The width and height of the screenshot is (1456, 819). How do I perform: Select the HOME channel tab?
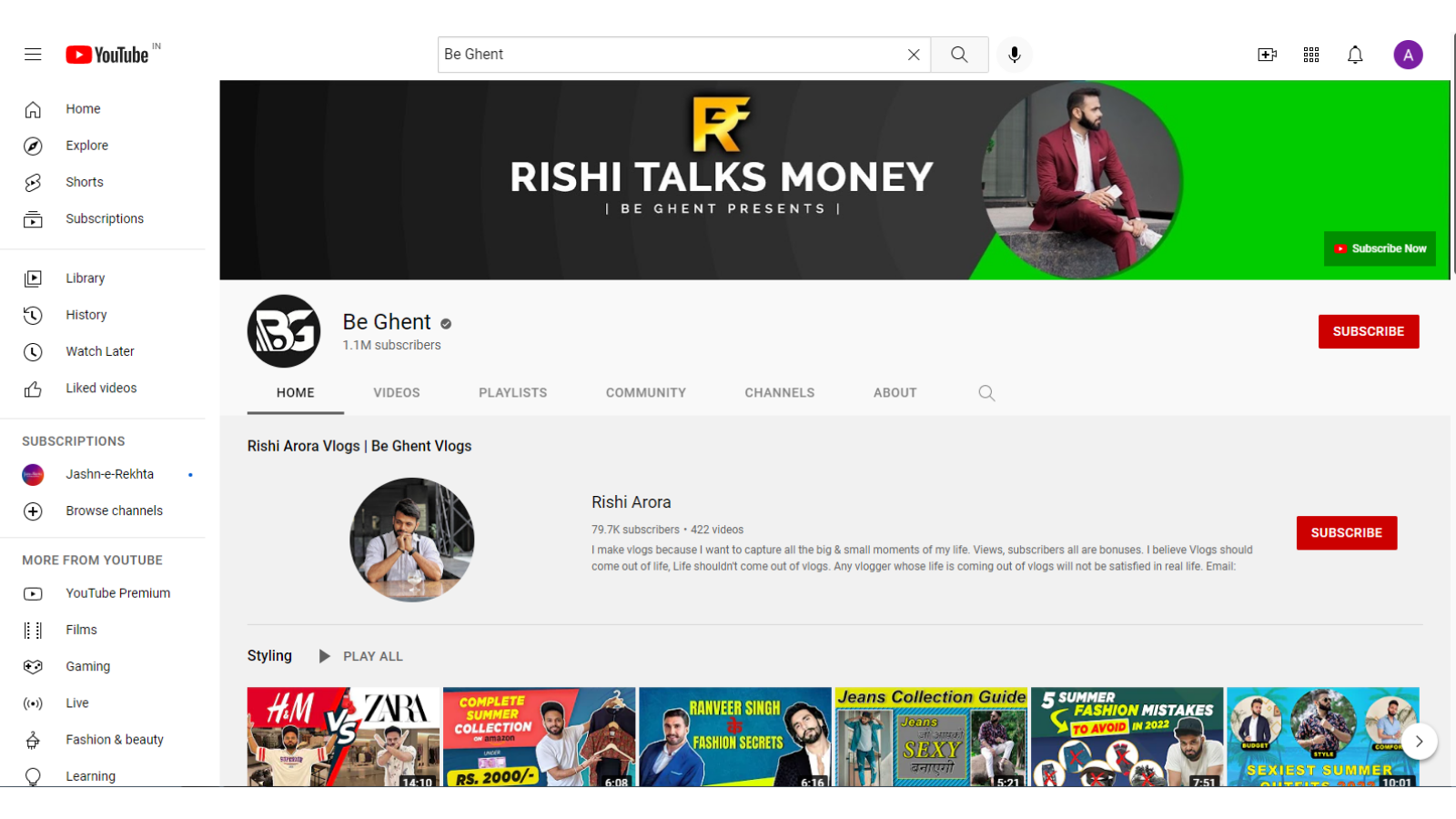click(296, 393)
